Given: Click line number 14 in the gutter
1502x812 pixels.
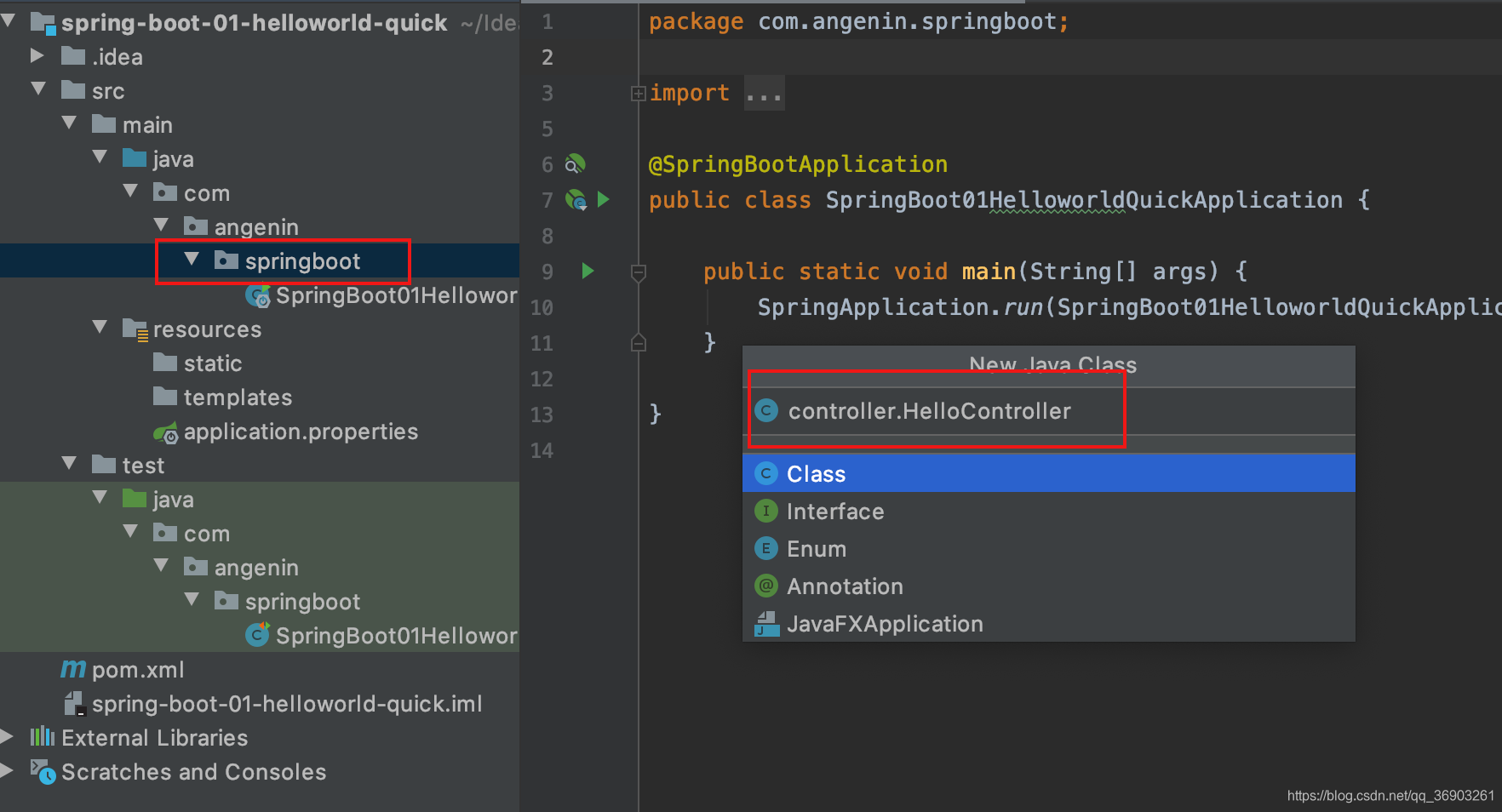Looking at the screenshot, I should tap(542, 450).
